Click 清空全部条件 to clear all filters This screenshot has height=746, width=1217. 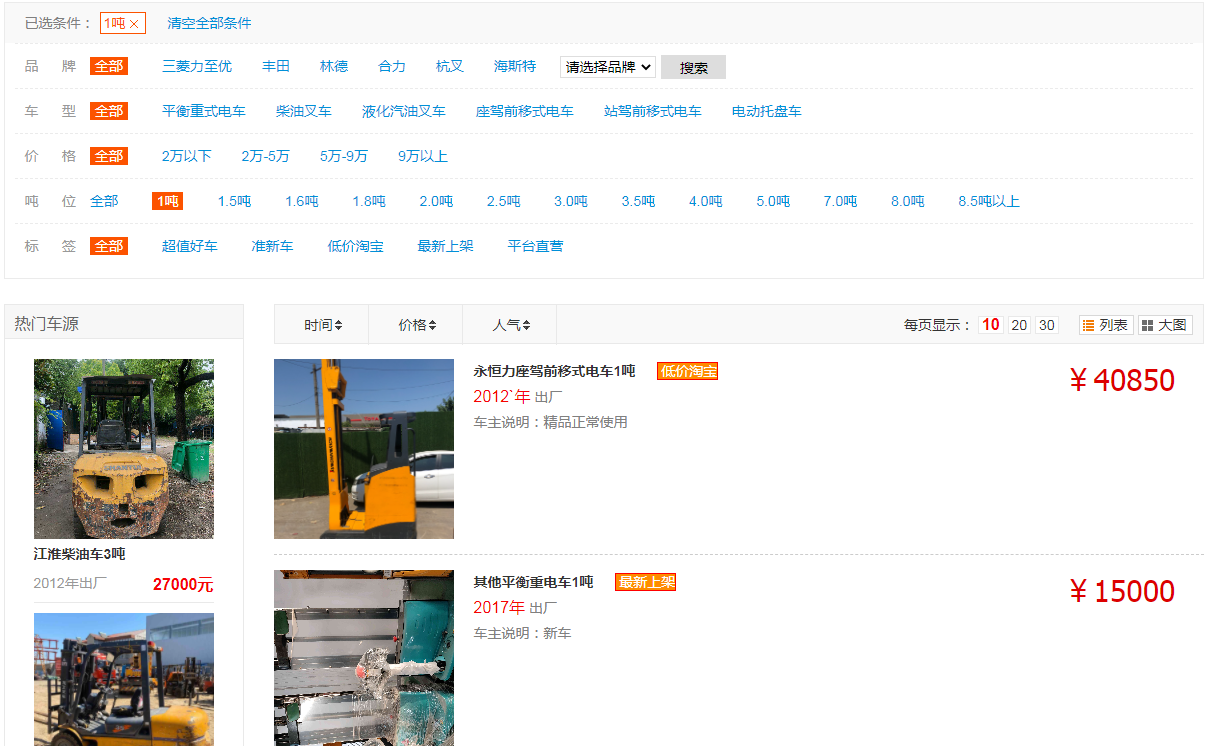click(209, 23)
